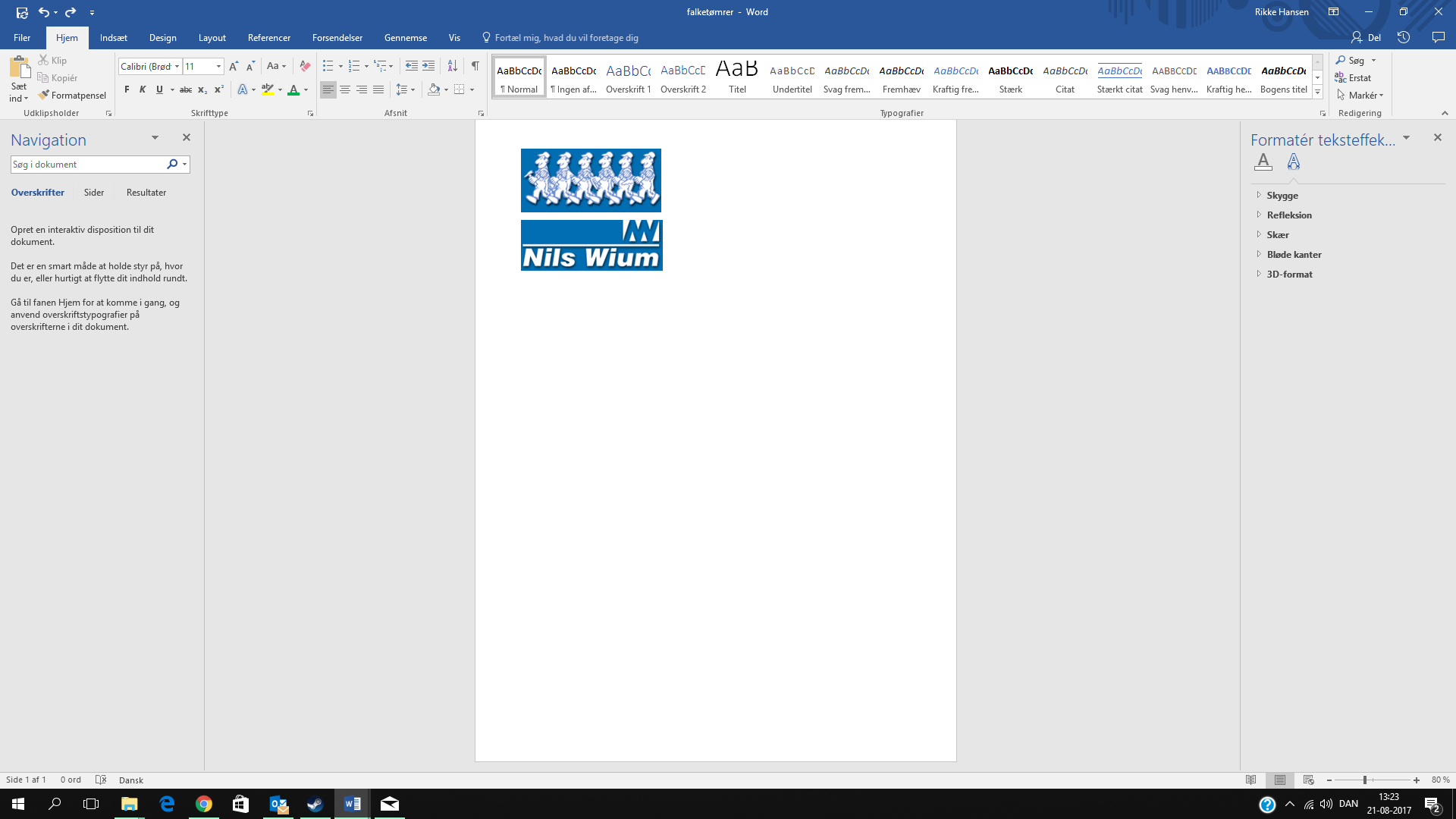Viewport: 1456px width, 819px height.
Task: Open line spacing dropdown
Action: pyautogui.click(x=406, y=89)
